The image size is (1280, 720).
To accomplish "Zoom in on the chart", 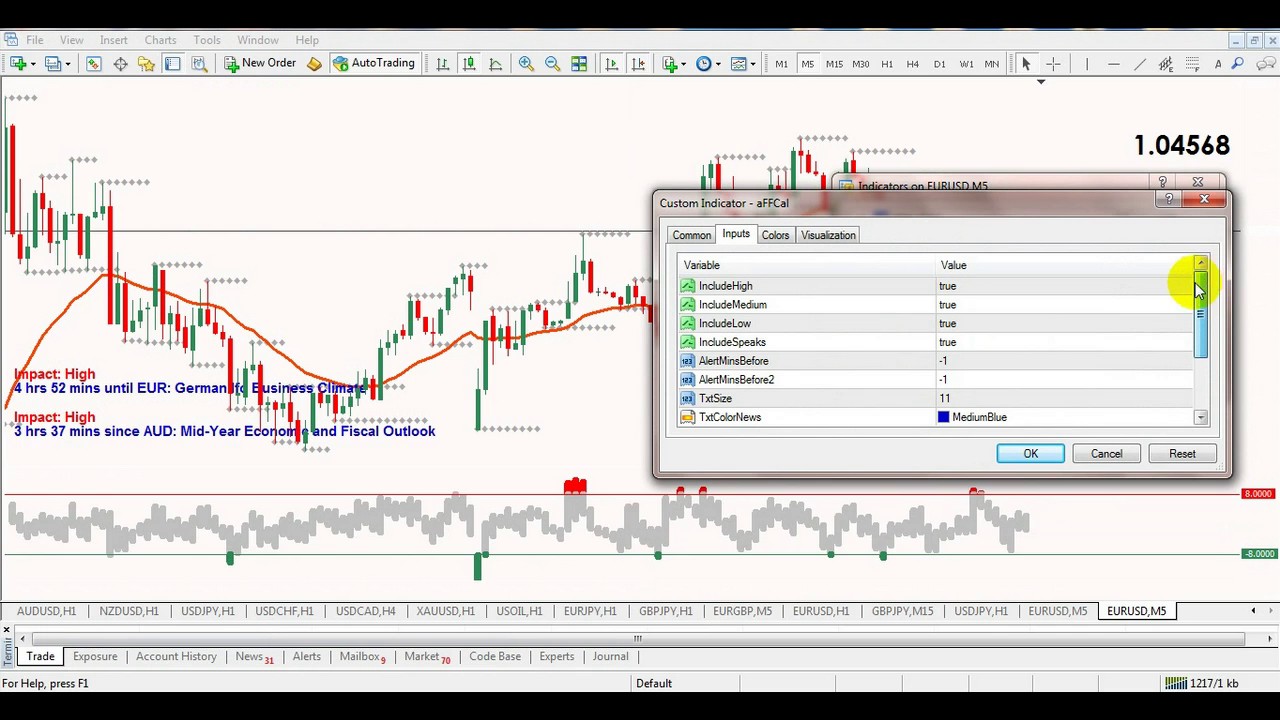I will (526, 64).
